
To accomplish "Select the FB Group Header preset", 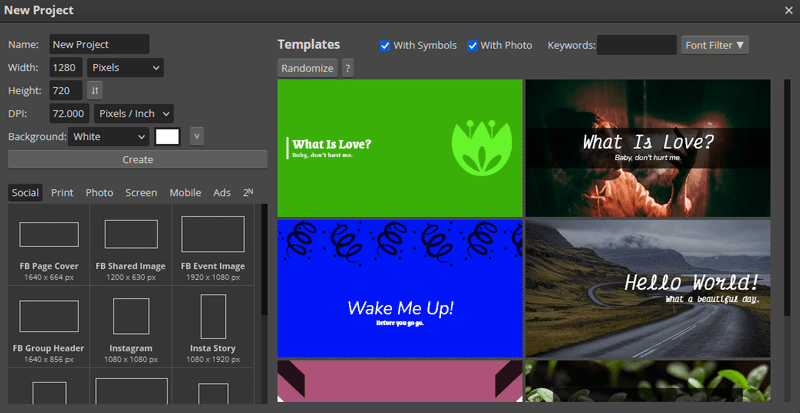I will point(48,317).
